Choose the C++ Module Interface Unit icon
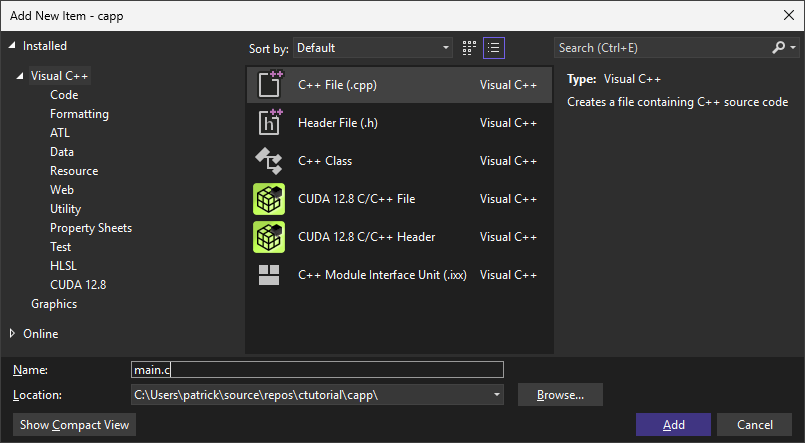Image resolution: width=805 pixels, height=443 pixels. [x=269, y=275]
